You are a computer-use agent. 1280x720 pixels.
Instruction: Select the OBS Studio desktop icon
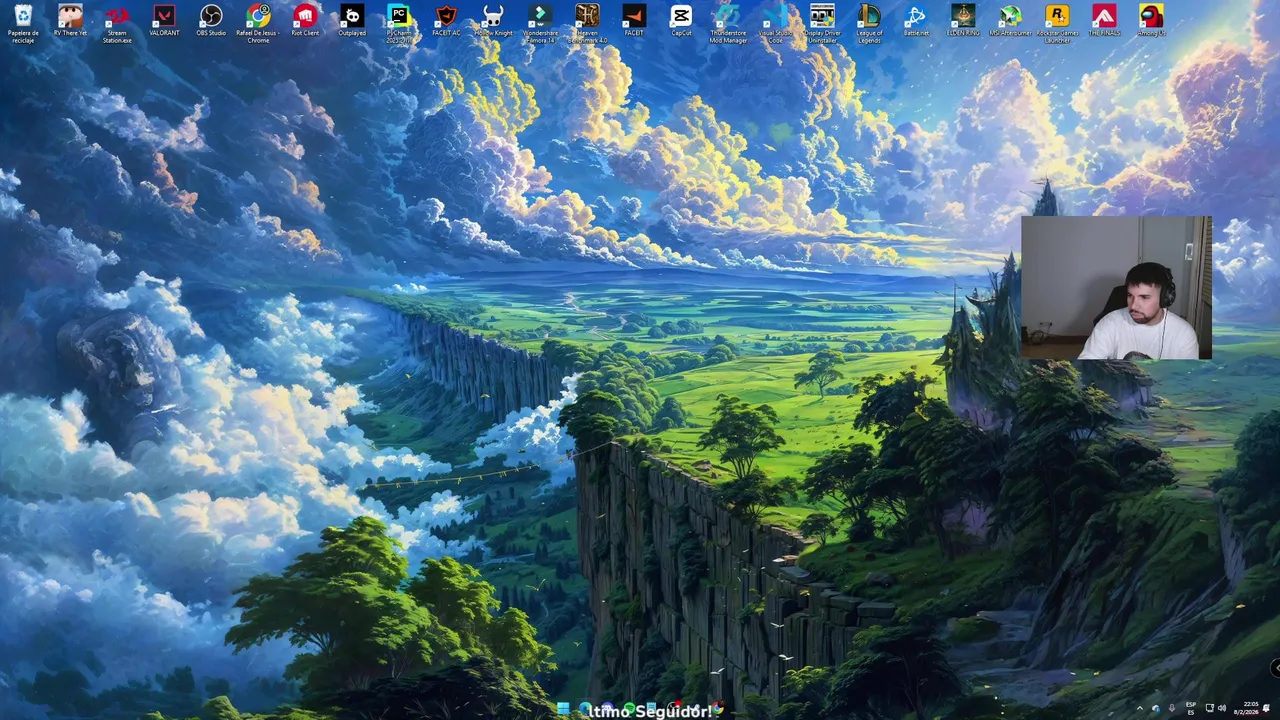tap(211, 21)
